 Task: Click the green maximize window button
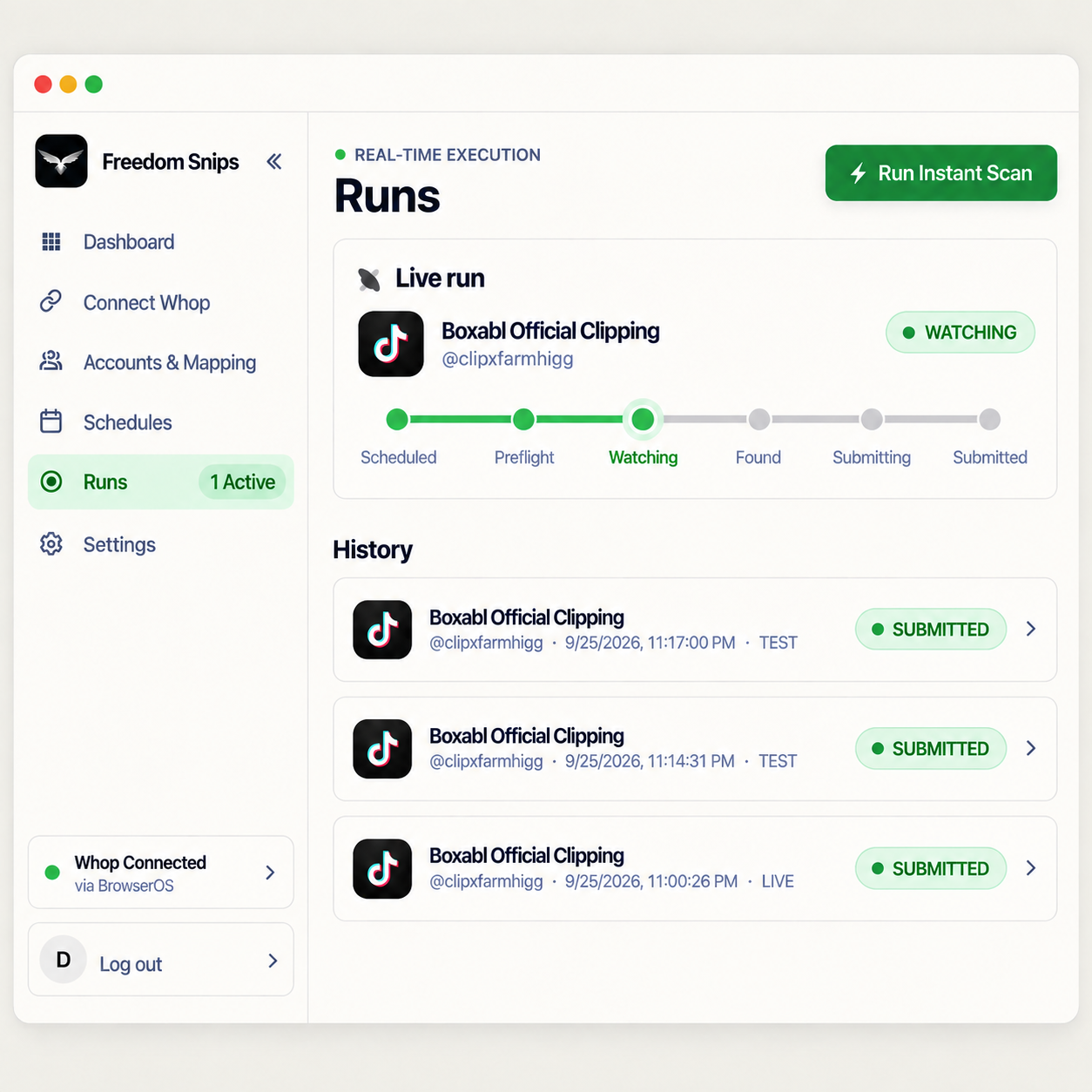click(x=93, y=84)
